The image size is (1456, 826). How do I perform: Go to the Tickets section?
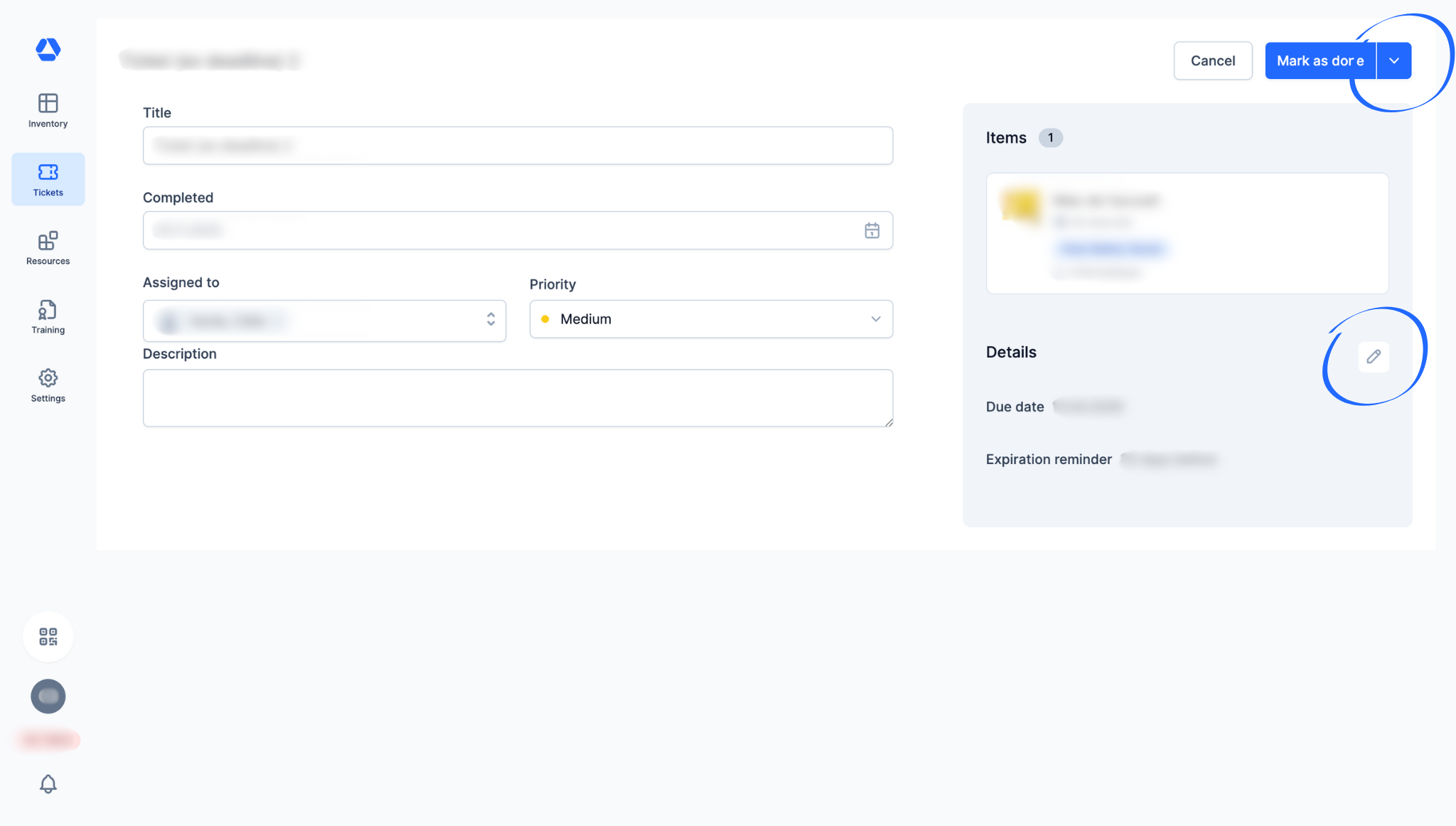[x=48, y=179]
